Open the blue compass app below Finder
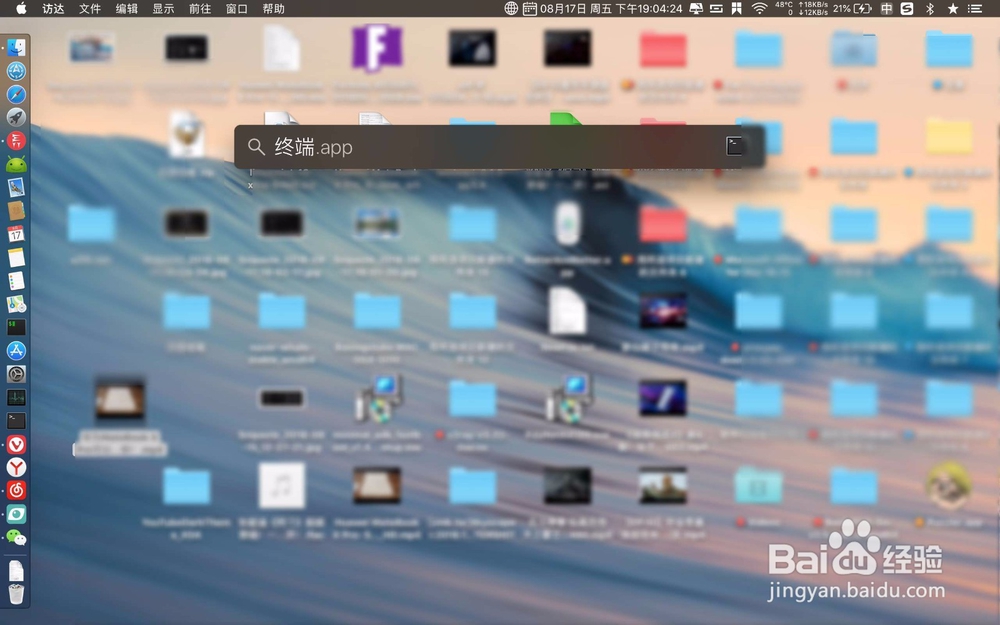Screen dimensions: 1000x625 (16, 71)
